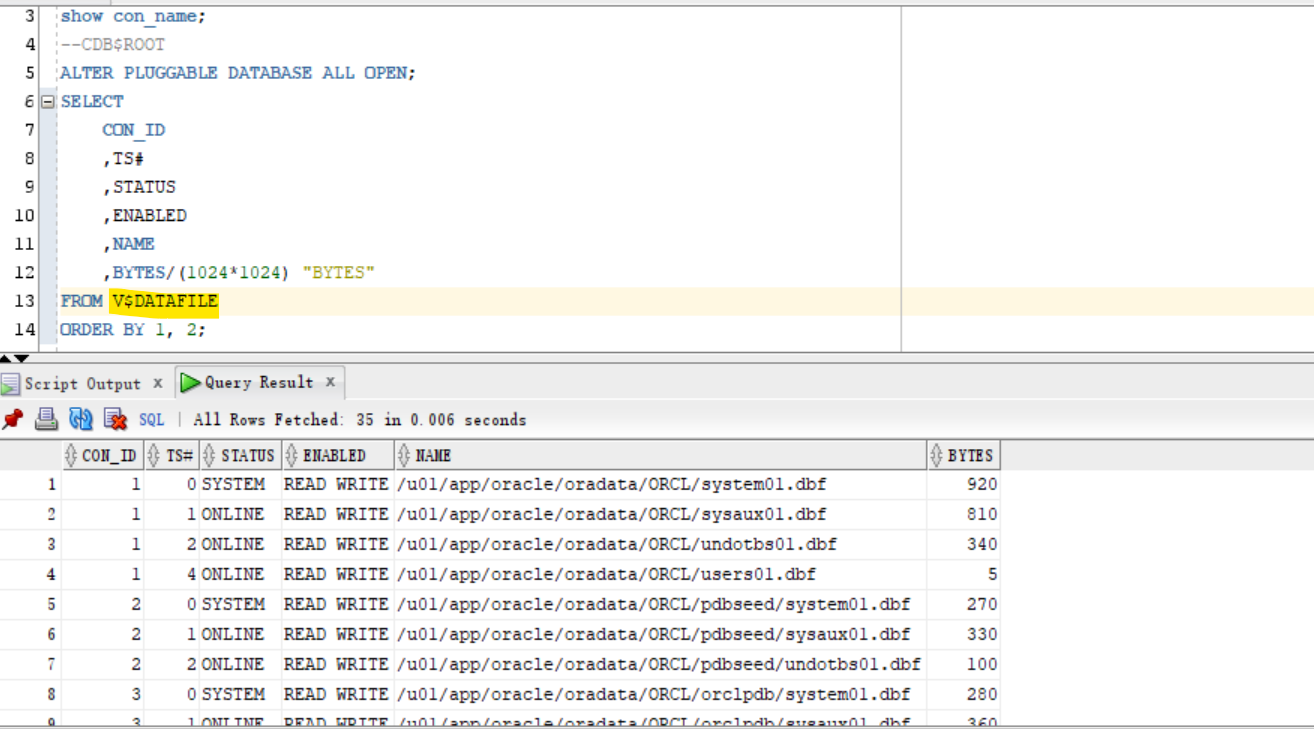Select cell pdbseed/sysaux01.dbf path
1314x729 pixels.
pyautogui.click(x=660, y=634)
